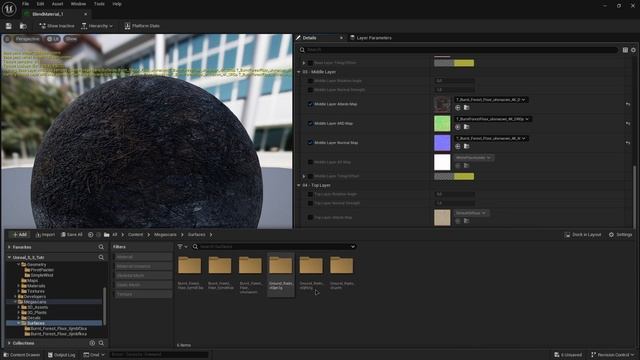The height and width of the screenshot is (360, 640).
Task: Toggle the Static Mesh filter
Action: 143,285
